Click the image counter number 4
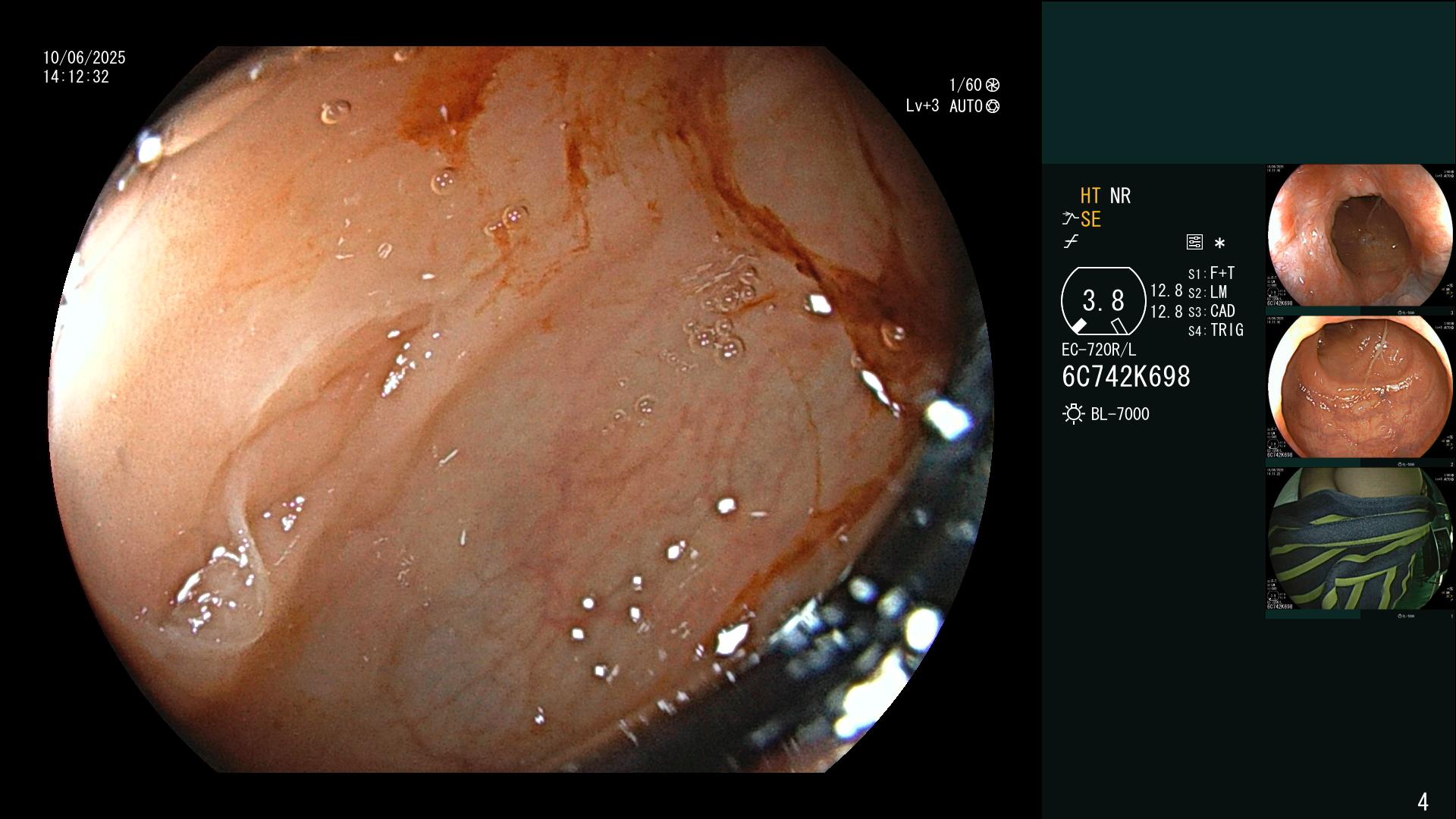This screenshot has width=1456, height=819. coord(1423,802)
